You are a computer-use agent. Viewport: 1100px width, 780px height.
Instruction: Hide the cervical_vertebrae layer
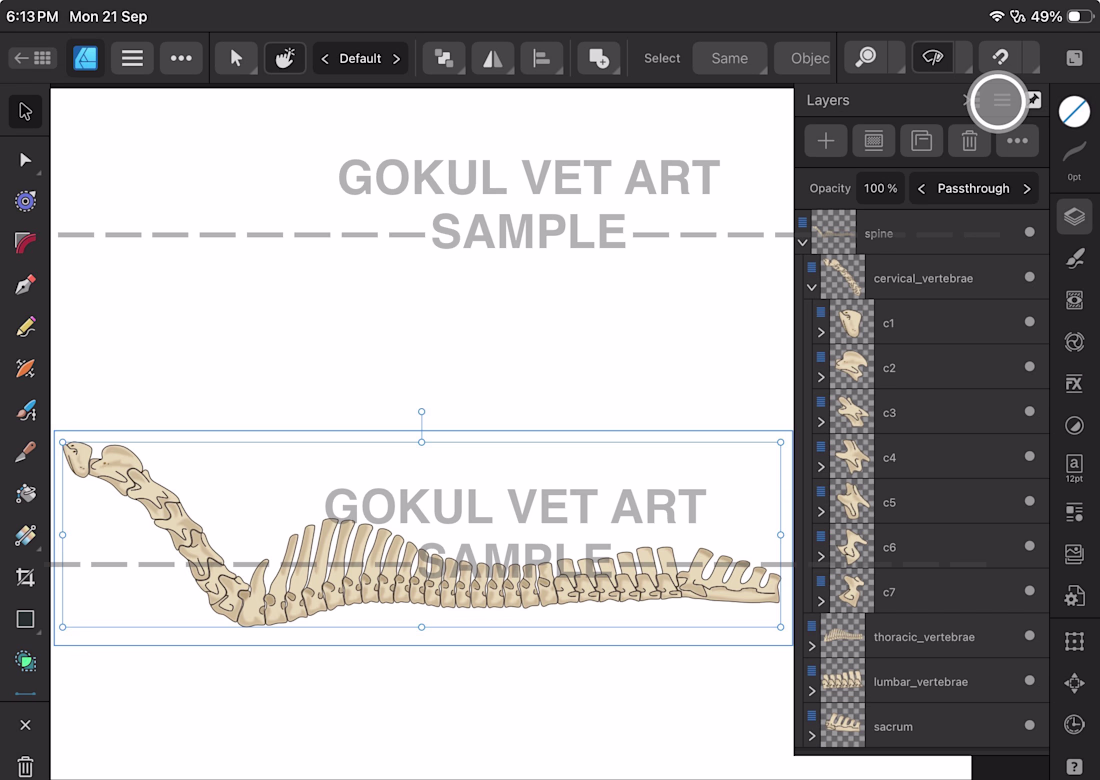point(1029,277)
